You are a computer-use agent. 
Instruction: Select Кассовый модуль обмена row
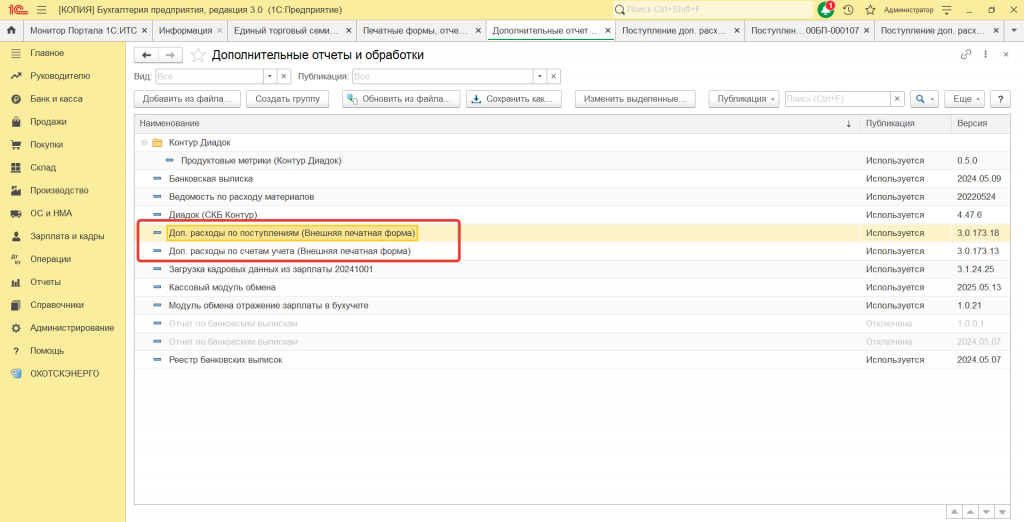[x=572, y=287]
